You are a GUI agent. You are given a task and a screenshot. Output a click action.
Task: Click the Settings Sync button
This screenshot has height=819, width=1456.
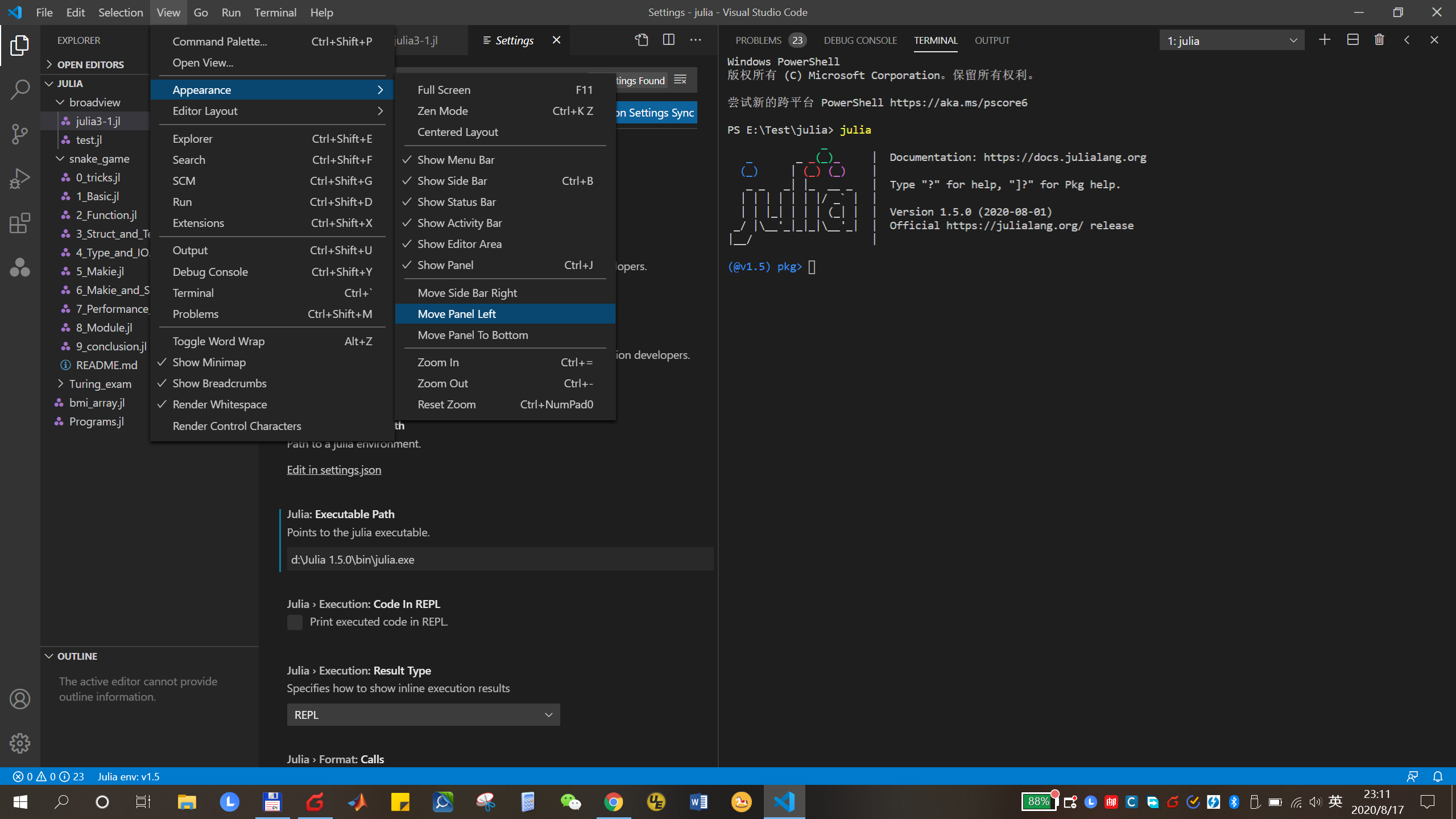coord(656,113)
